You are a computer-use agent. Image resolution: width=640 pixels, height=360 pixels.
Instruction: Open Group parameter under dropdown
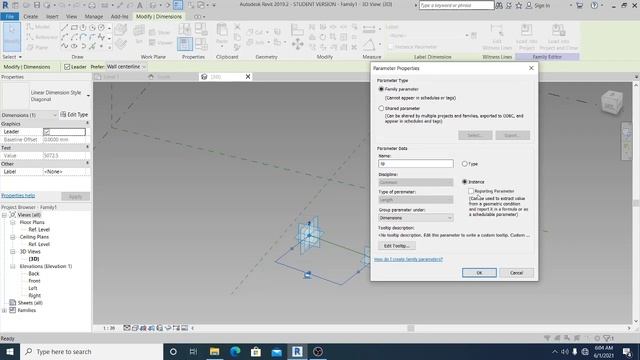(x=416, y=218)
